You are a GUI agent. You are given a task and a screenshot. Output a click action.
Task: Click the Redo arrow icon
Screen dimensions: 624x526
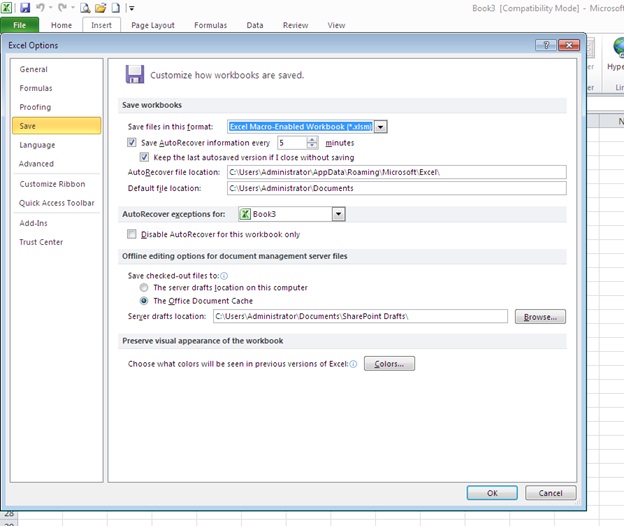coord(62,7)
